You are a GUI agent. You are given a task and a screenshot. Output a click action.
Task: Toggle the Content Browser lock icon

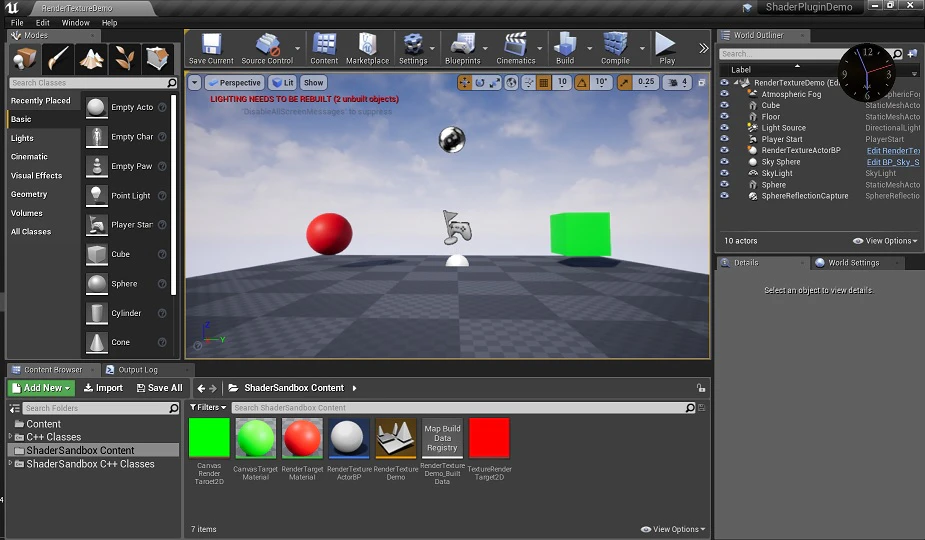[701, 388]
